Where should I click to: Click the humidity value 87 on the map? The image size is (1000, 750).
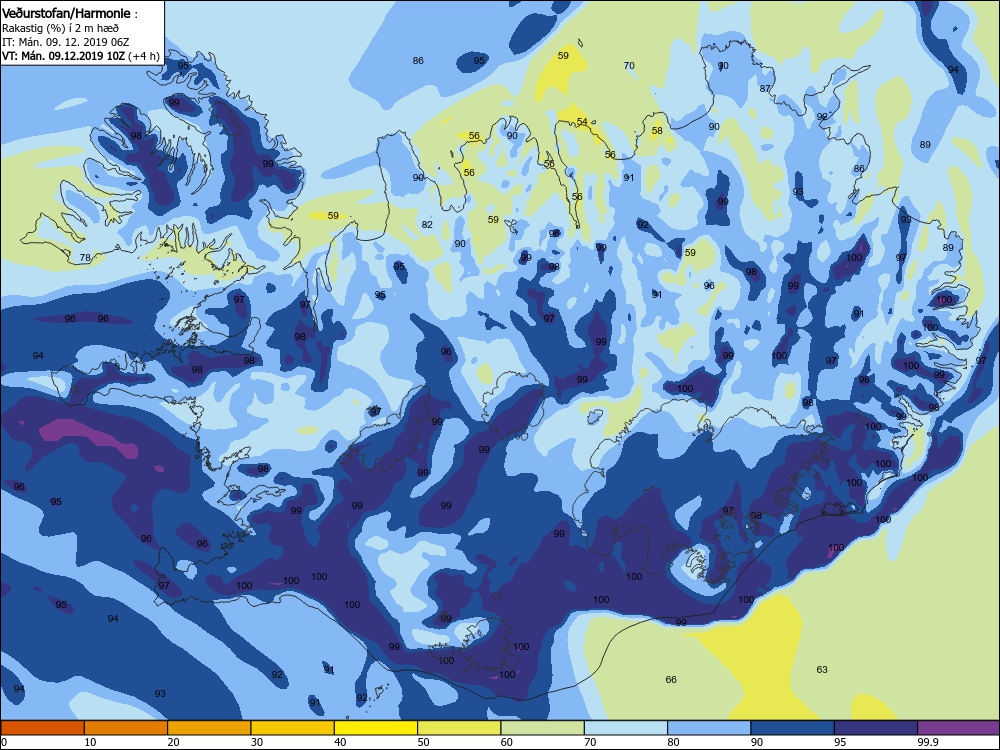click(x=765, y=89)
